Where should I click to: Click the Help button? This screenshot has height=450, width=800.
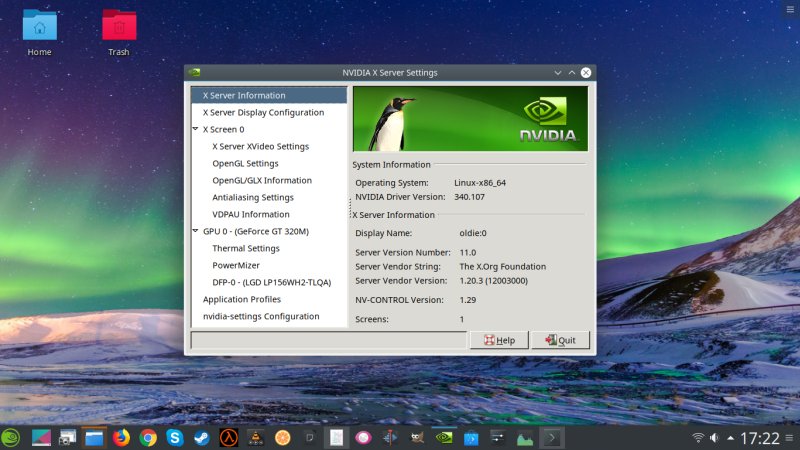pyautogui.click(x=499, y=340)
